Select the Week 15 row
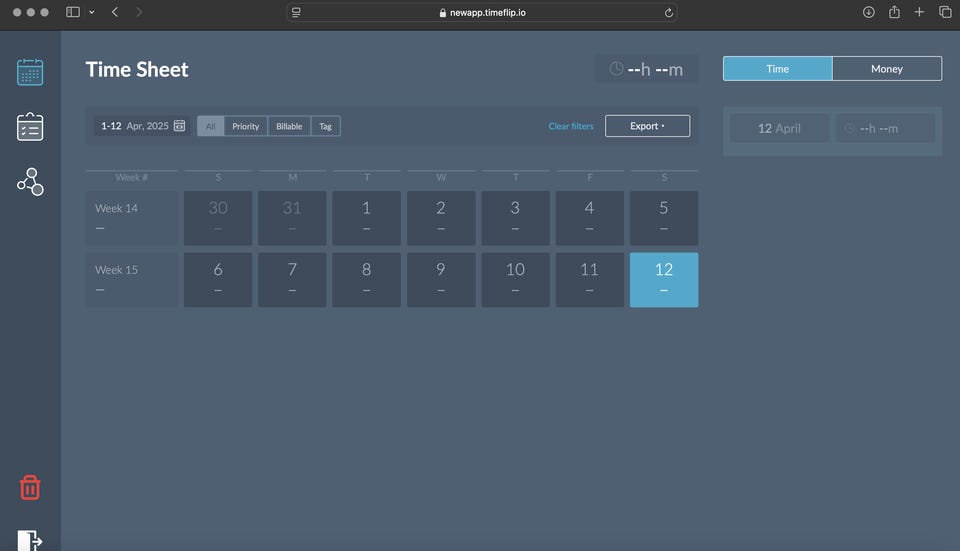This screenshot has width=960, height=551. (x=132, y=280)
